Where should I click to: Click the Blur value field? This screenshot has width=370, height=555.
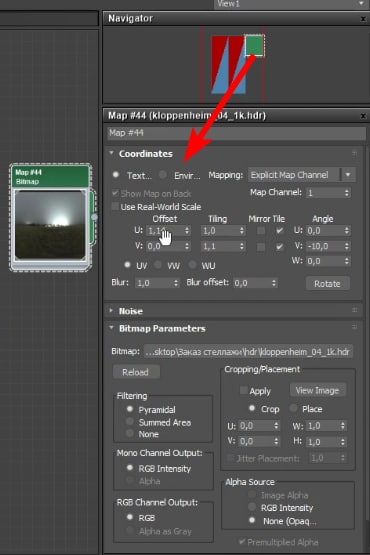[x=154, y=283]
